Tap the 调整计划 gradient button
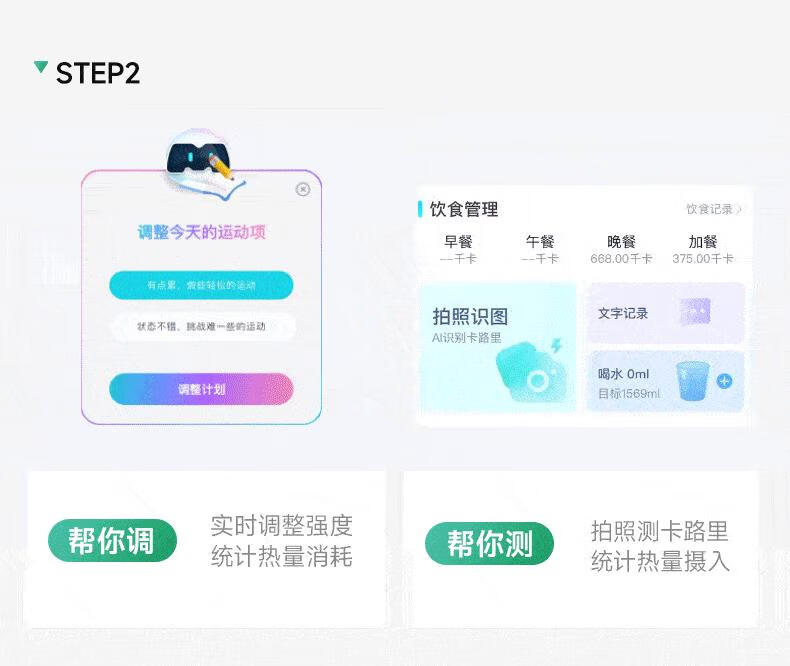The image size is (790, 666). point(201,389)
